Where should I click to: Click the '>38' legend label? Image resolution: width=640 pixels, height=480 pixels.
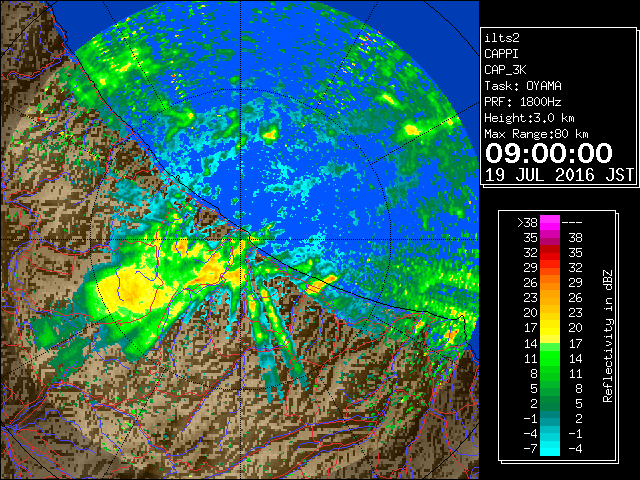click(x=527, y=223)
